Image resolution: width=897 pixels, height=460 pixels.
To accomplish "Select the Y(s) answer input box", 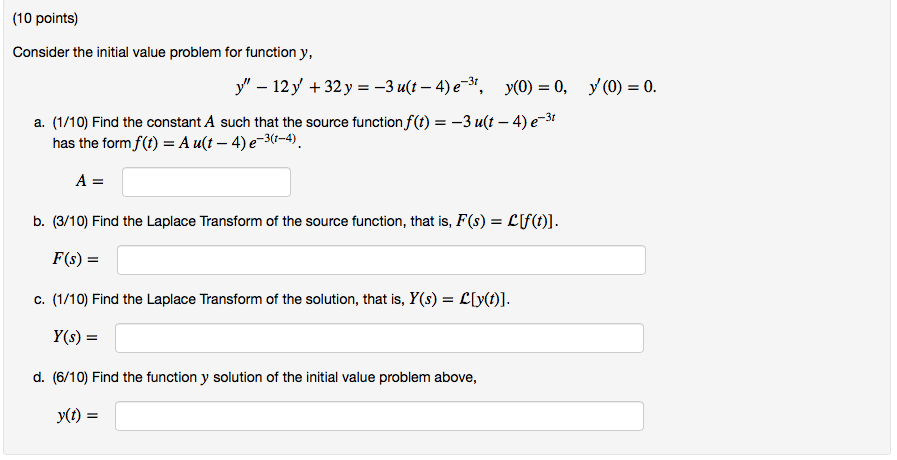I will 379,338.
